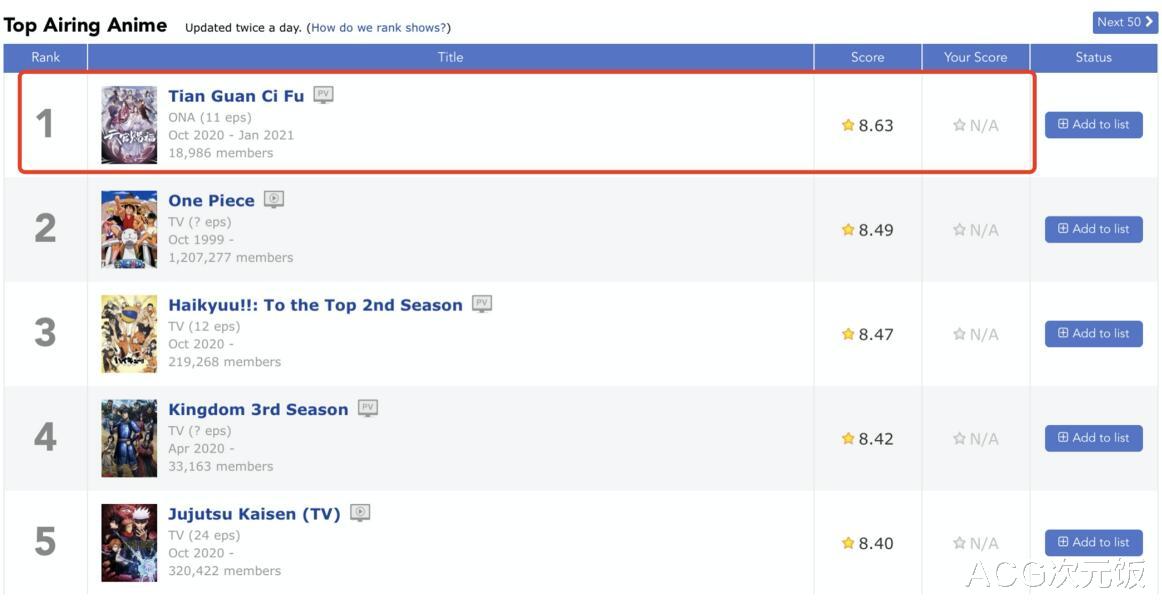Play video icon next to Jujutsu Kaisen (TV)
This screenshot has height=611, width=1162.
click(x=360, y=513)
